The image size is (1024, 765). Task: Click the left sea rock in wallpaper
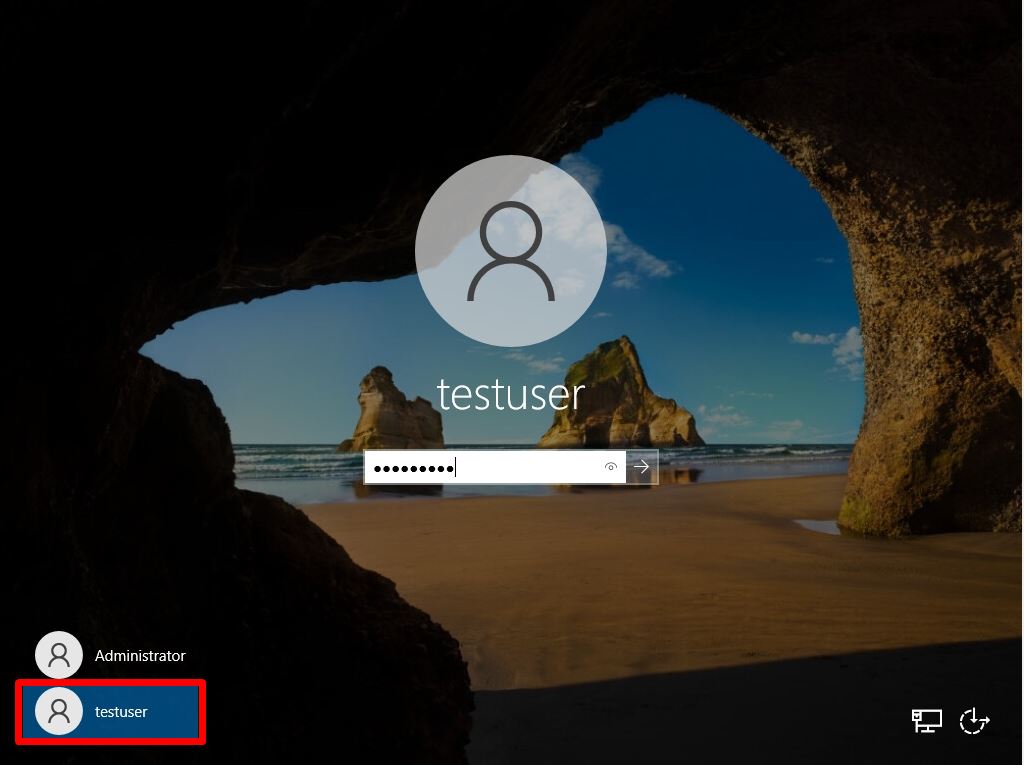pyautogui.click(x=392, y=413)
